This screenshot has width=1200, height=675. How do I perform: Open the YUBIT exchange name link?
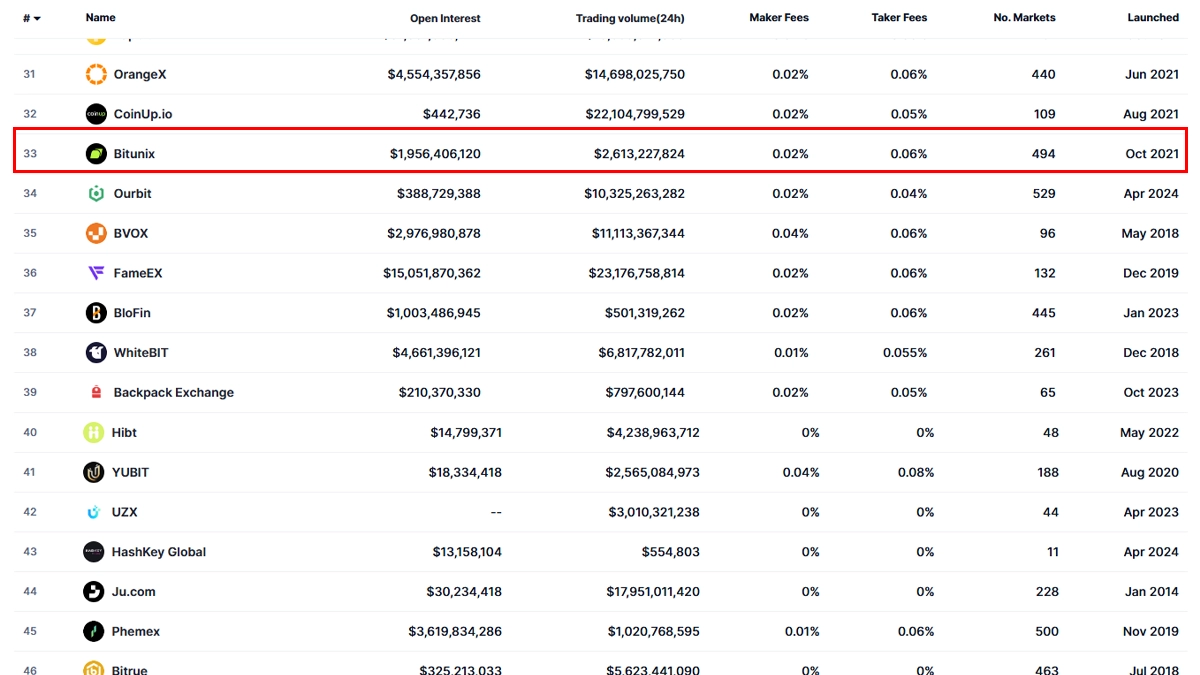(x=130, y=472)
